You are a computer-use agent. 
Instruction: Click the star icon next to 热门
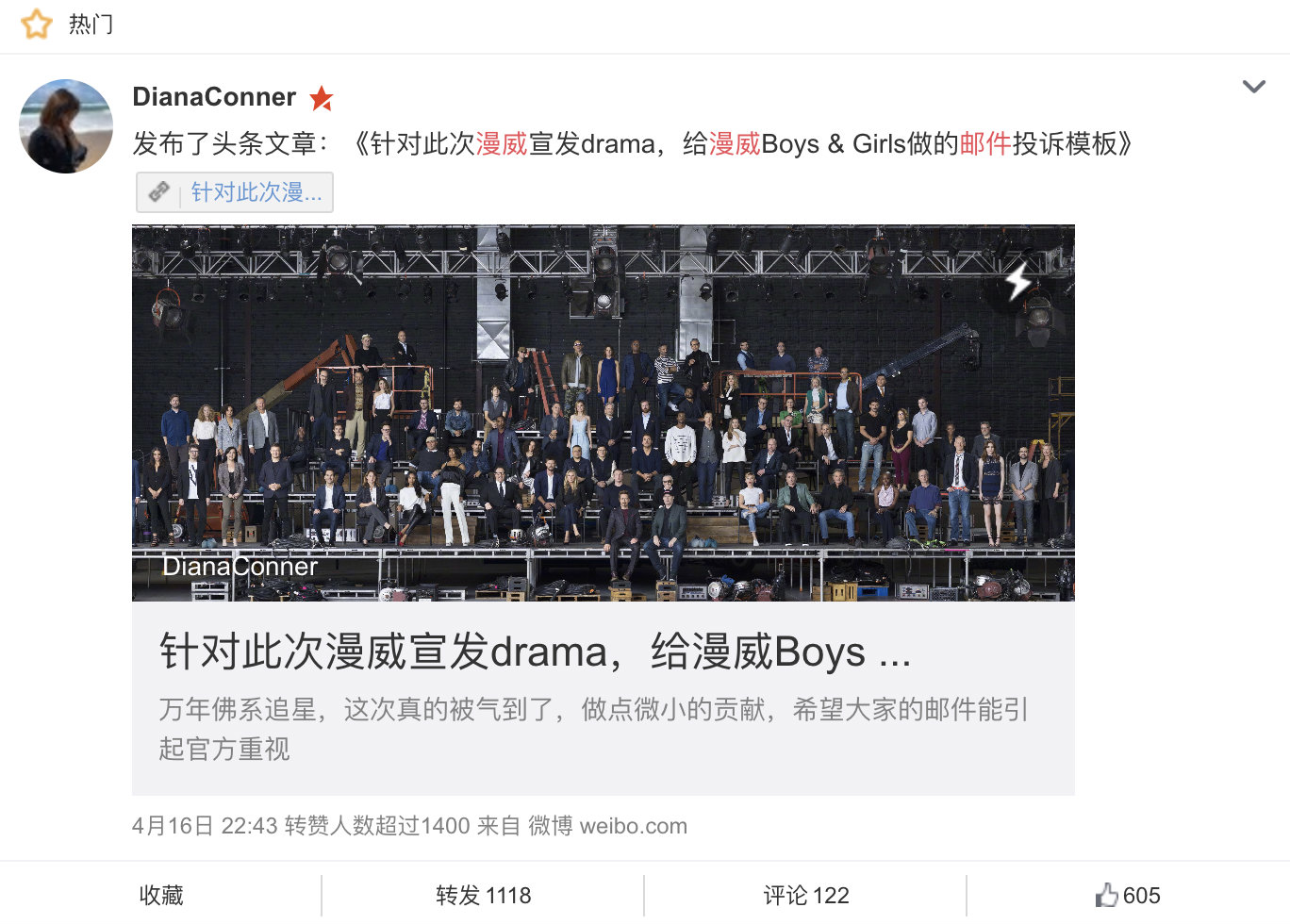click(x=37, y=24)
